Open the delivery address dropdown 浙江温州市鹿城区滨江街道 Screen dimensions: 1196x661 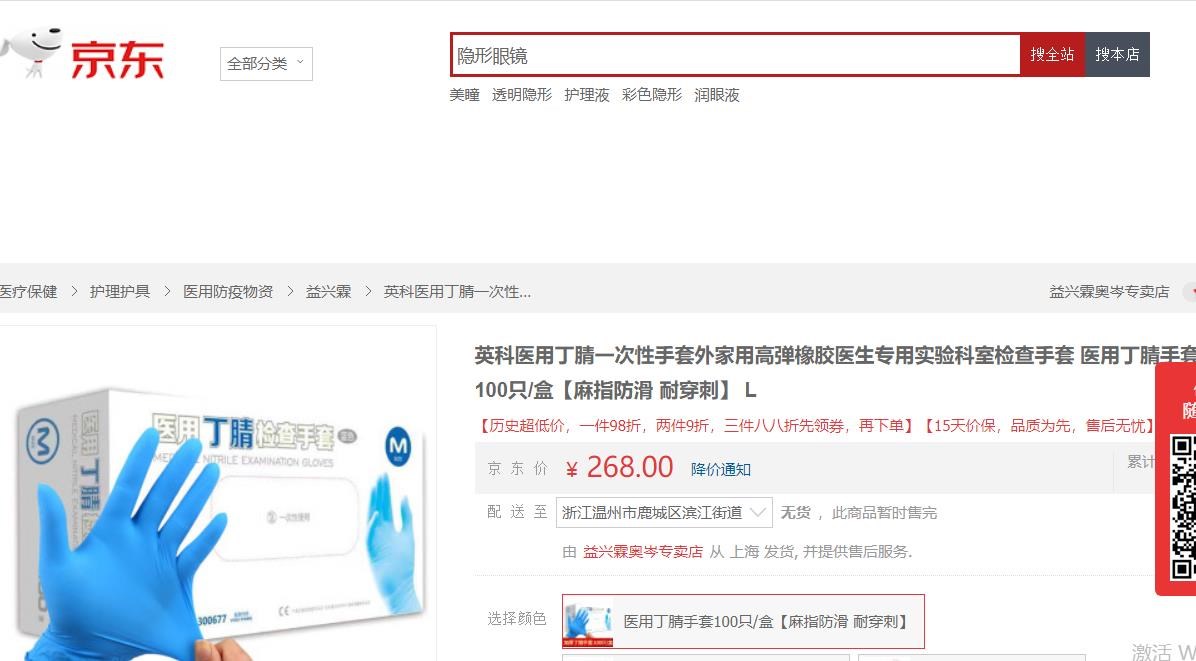point(664,512)
